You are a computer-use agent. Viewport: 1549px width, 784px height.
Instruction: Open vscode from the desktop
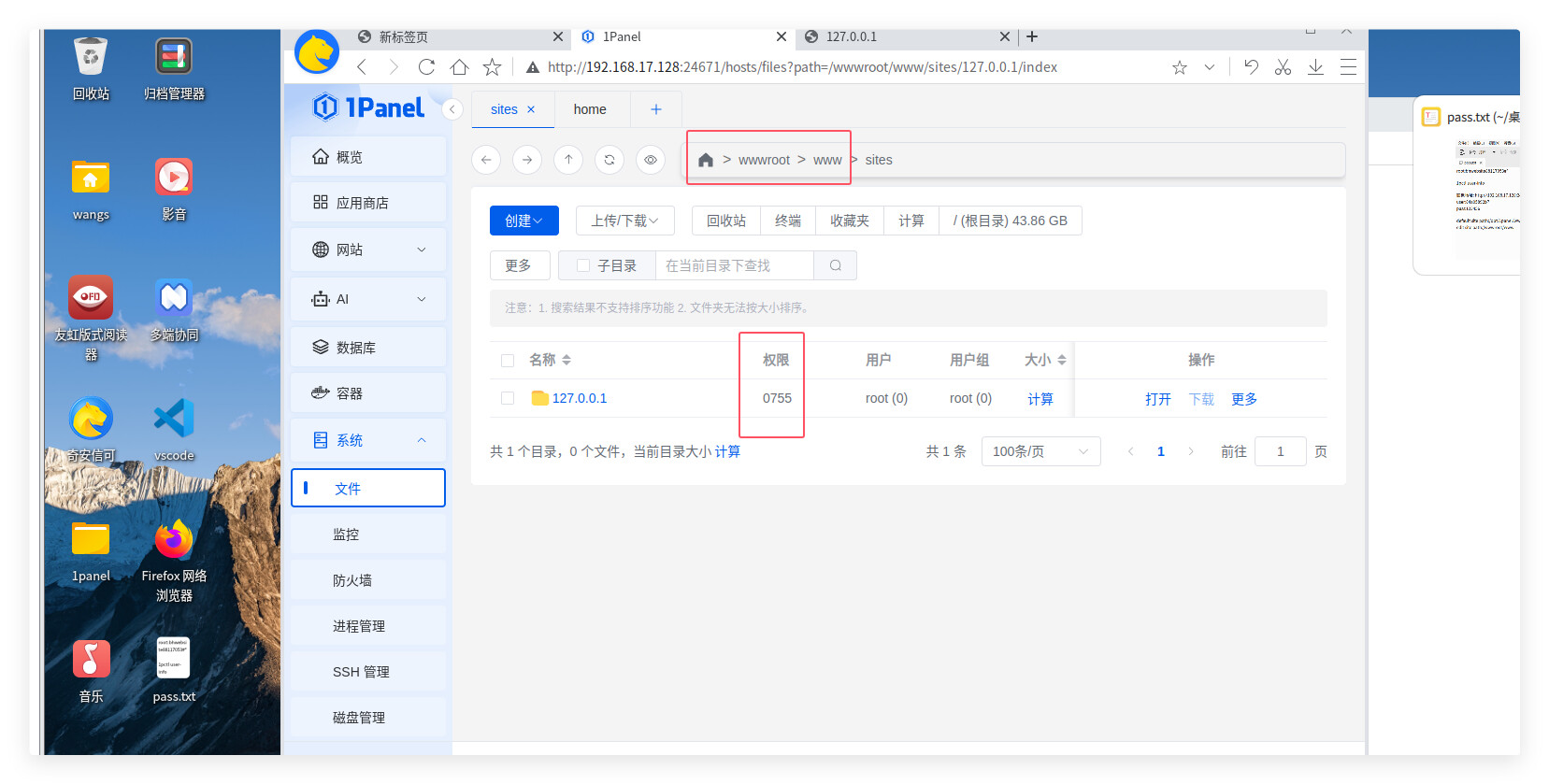(174, 420)
